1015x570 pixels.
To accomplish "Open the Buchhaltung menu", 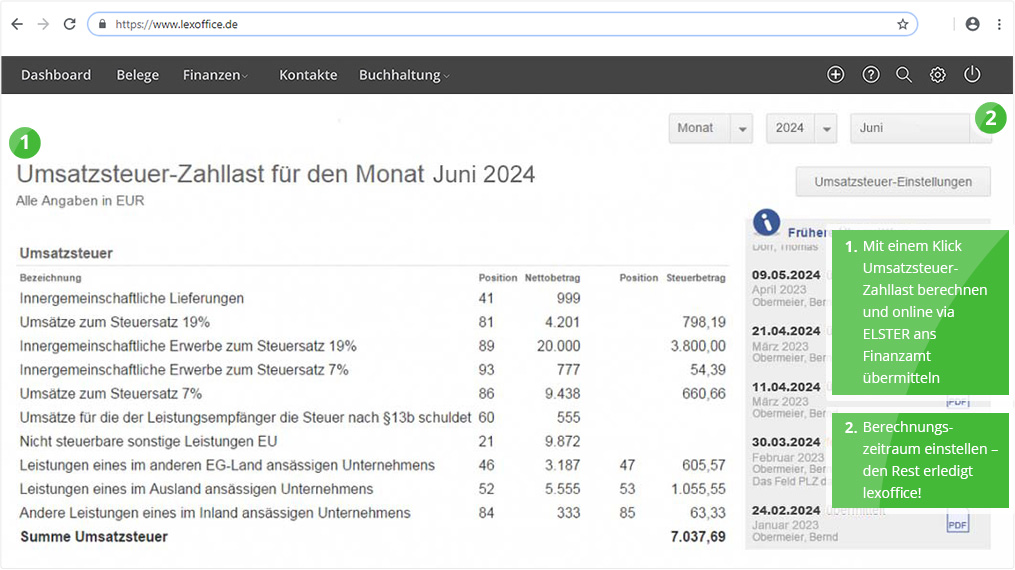I will point(404,75).
